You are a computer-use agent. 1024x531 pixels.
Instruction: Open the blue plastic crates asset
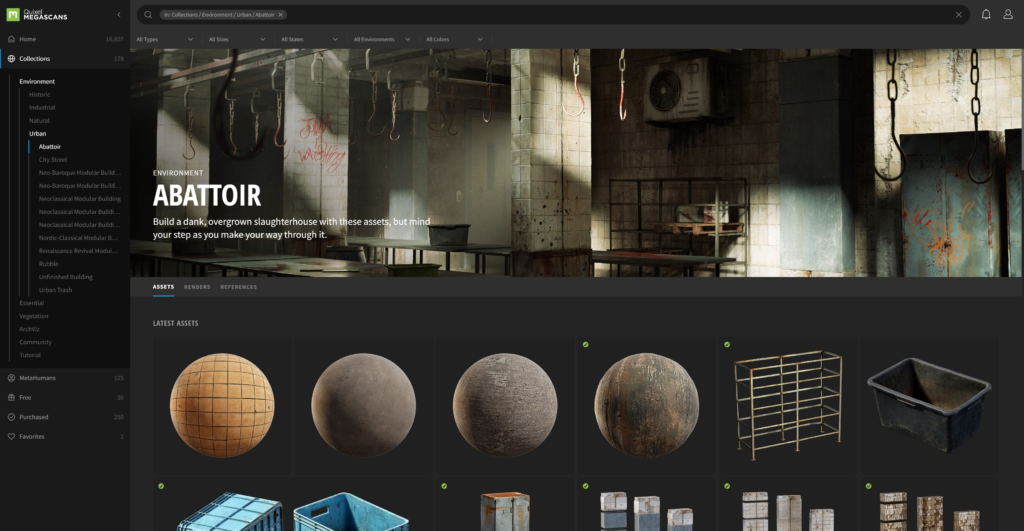point(293,506)
